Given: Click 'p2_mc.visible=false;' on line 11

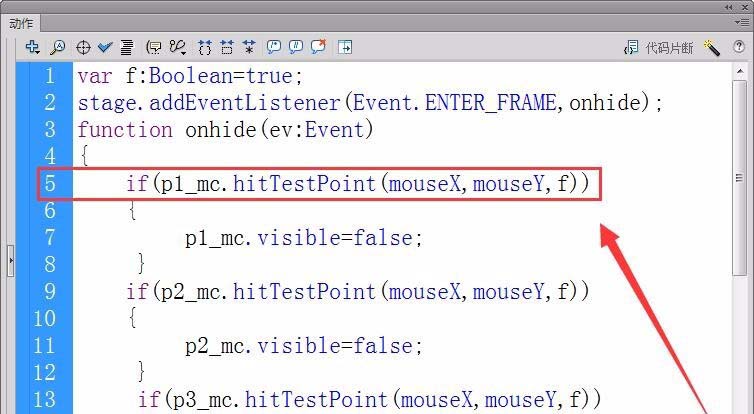Looking at the screenshot, I should click(x=304, y=346).
